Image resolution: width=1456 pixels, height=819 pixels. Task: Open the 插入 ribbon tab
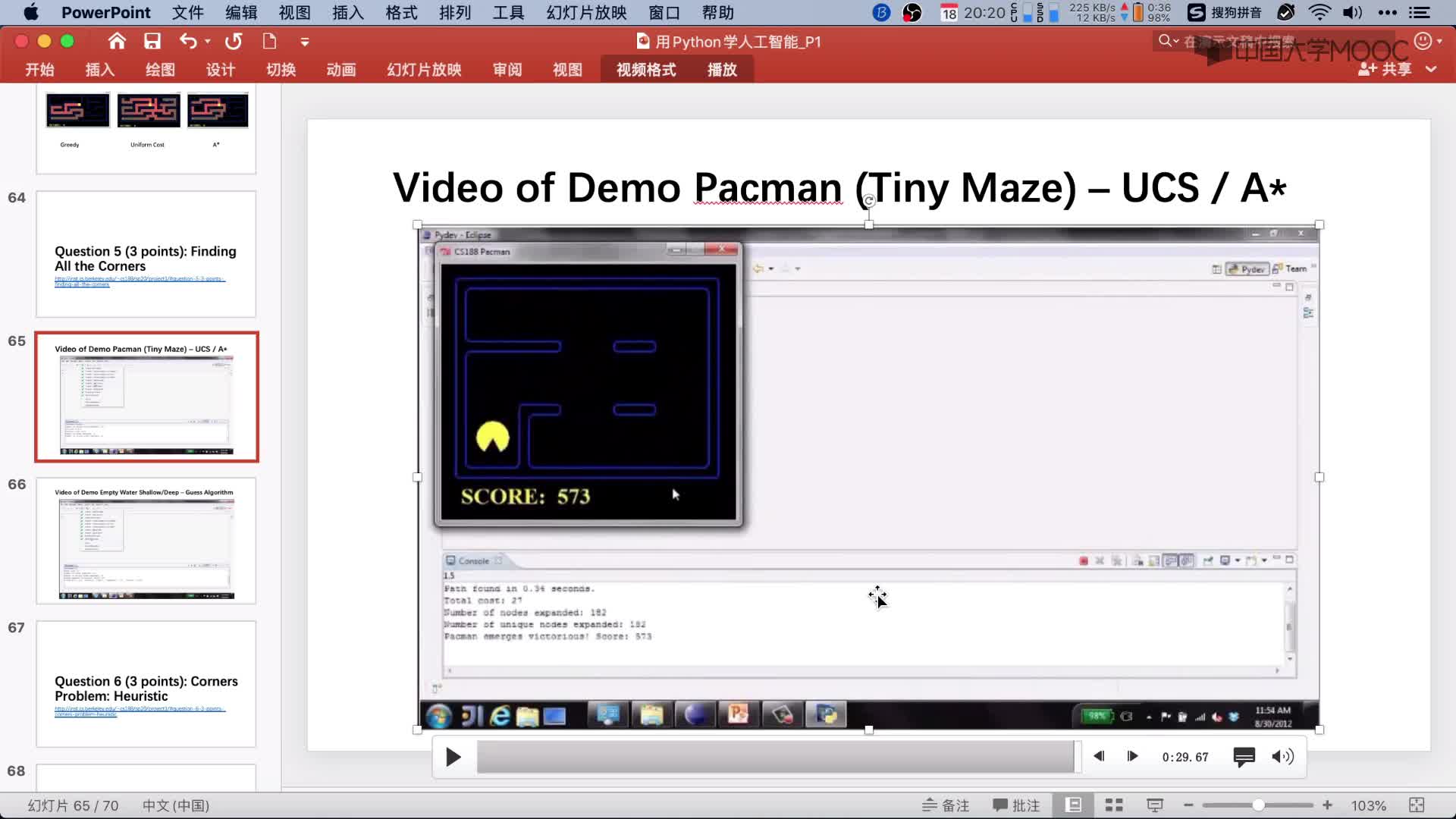click(99, 70)
